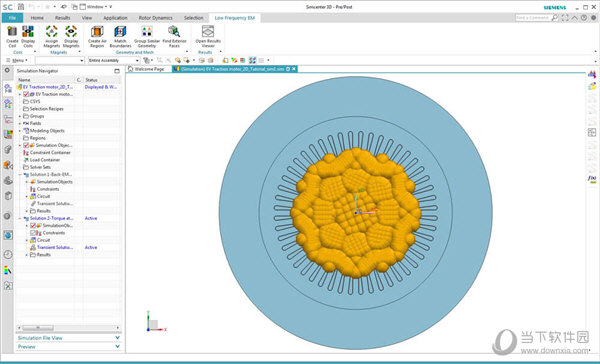Click the save icon in title bar
This screenshot has height=364, width=600.
click(x=21, y=7)
